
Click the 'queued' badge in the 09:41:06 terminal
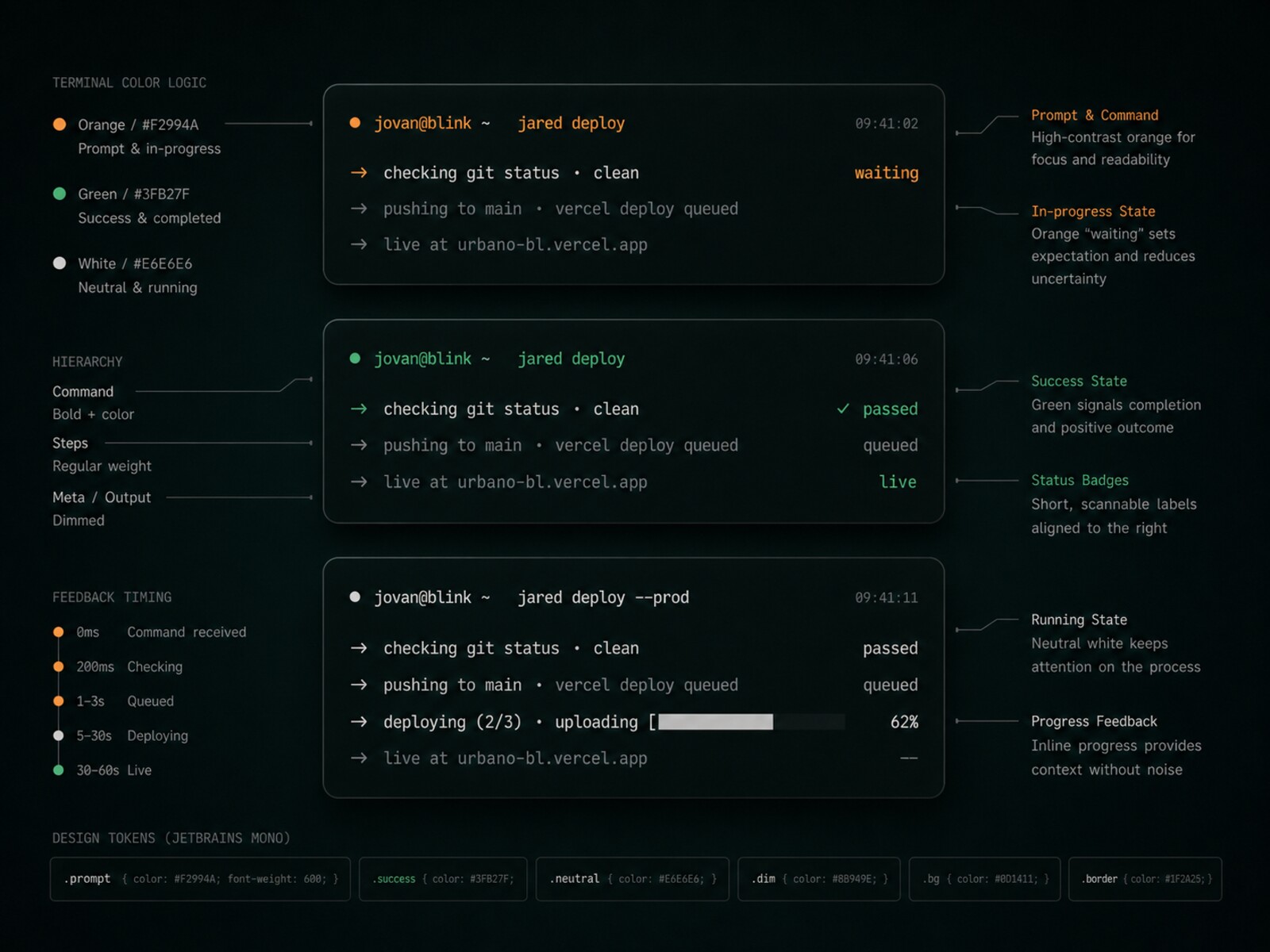[x=891, y=446]
